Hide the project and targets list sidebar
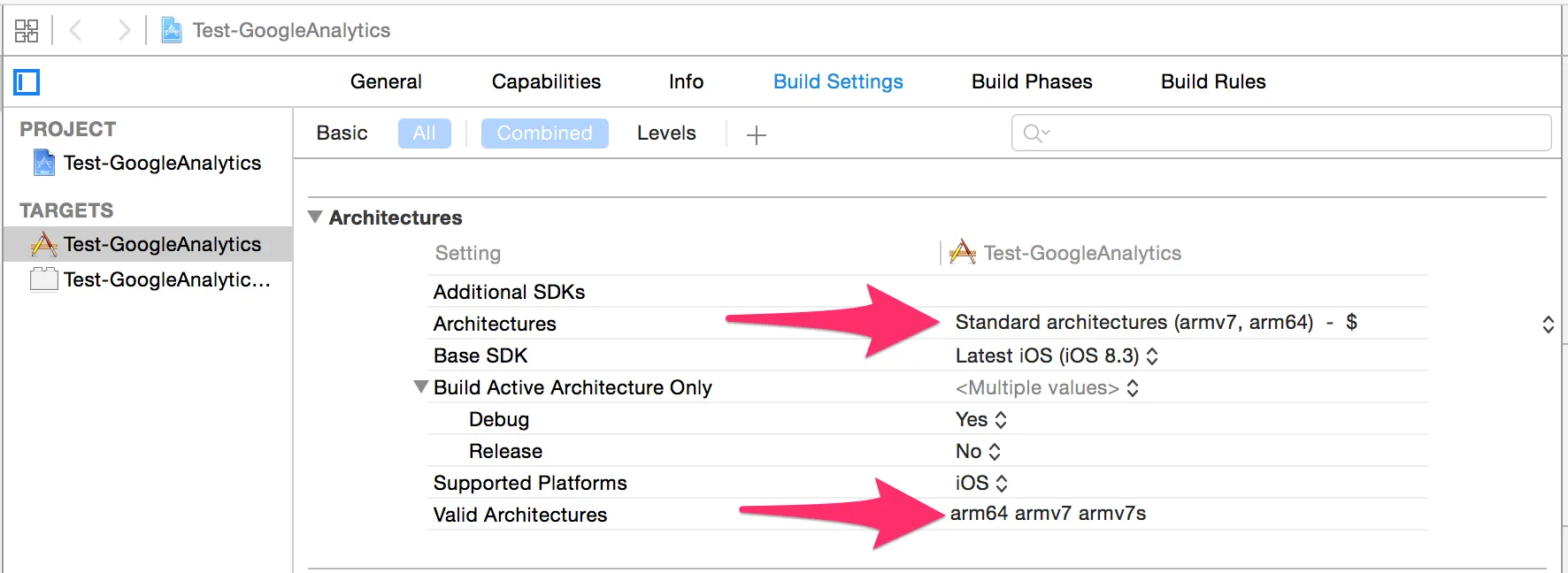 coord(27,82)
